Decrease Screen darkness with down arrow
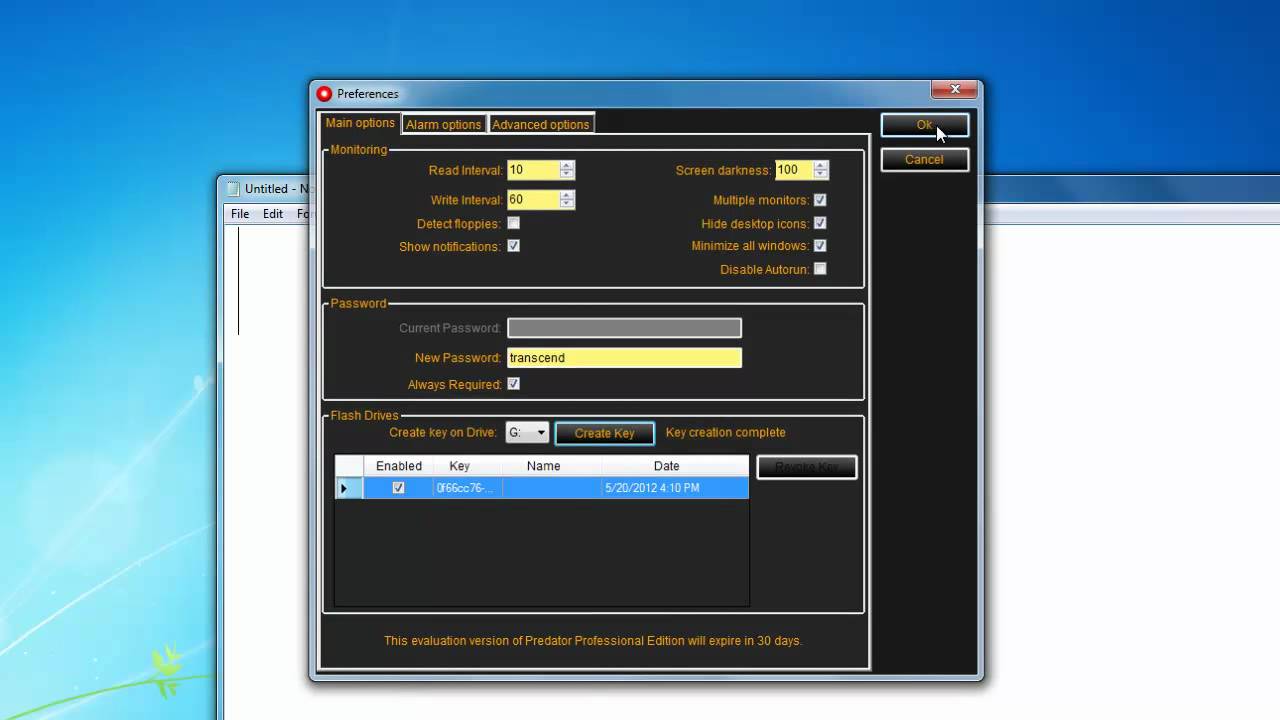Viewport: 1280px width, 720px height. pyautogui.click(x=821, y=175)
